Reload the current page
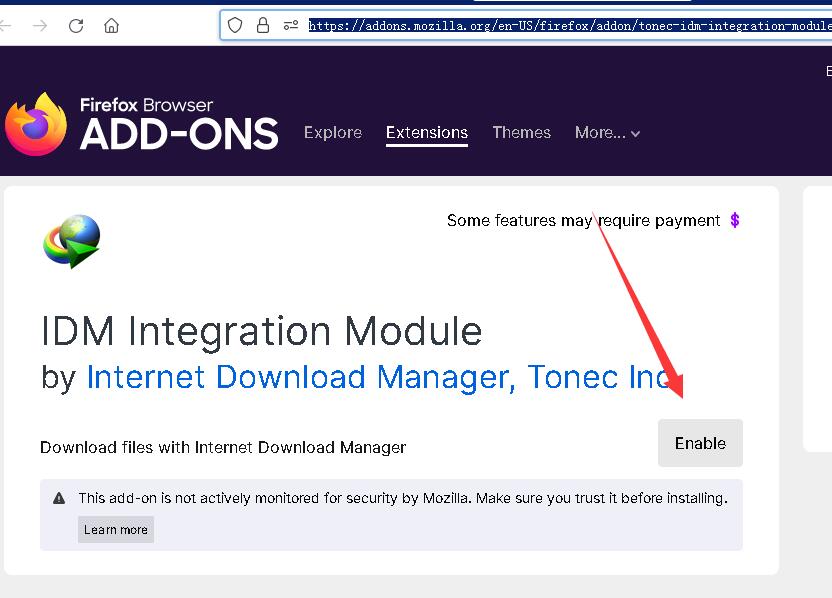 pyautogui.click(x=76, y=26)
